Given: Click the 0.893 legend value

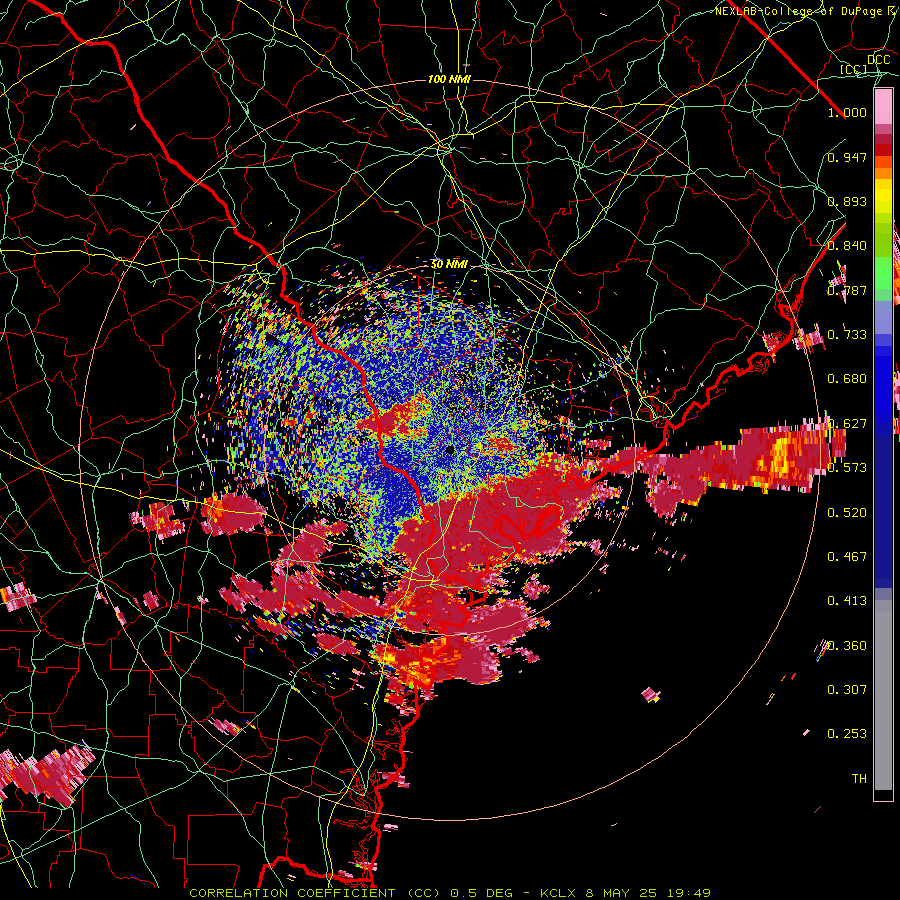Looking at the screenshot, I should pyautogui.click(x=847, y=201).
